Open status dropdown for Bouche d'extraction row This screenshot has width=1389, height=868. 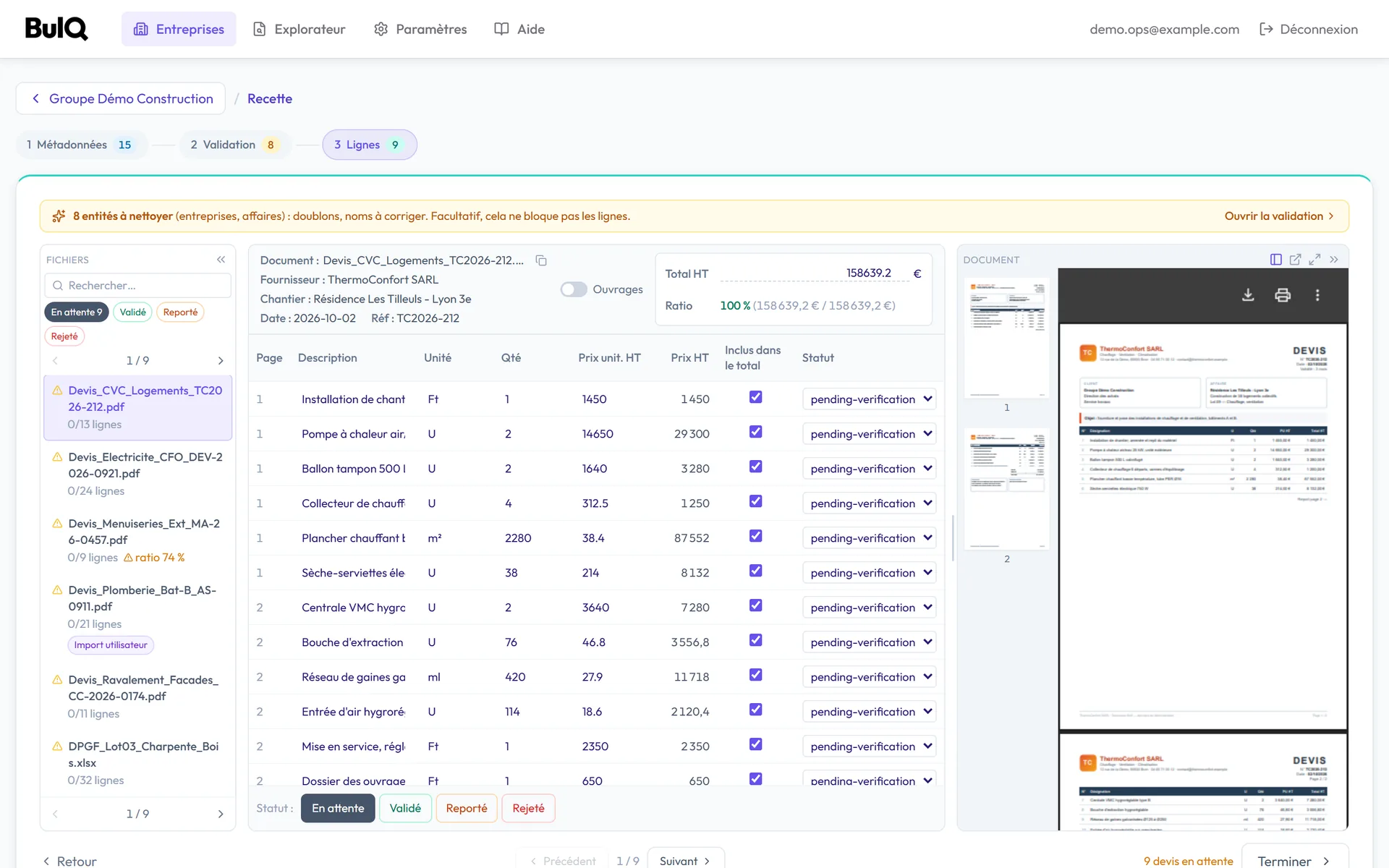click(869, 642)
